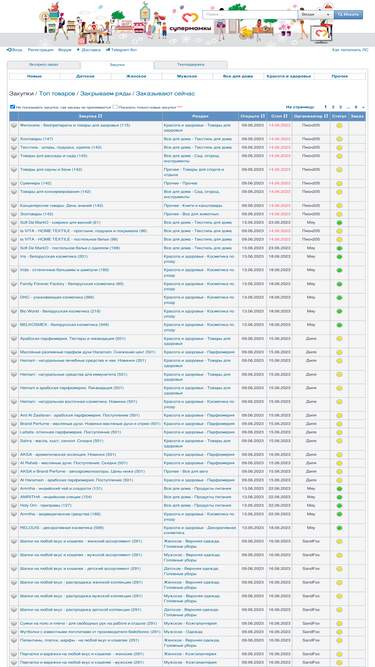Click the yellow status dot in Зоотовары row

(339, 214)
